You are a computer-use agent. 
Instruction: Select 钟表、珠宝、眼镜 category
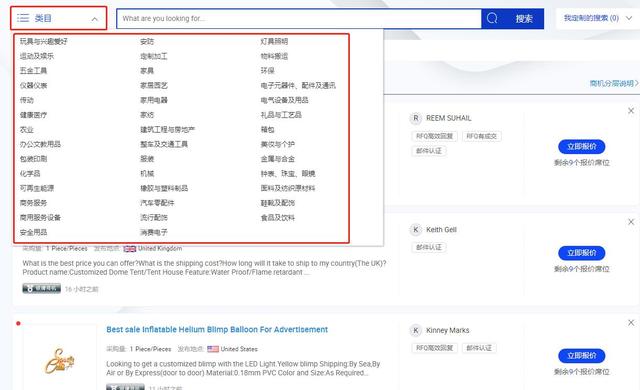point(288,173)
